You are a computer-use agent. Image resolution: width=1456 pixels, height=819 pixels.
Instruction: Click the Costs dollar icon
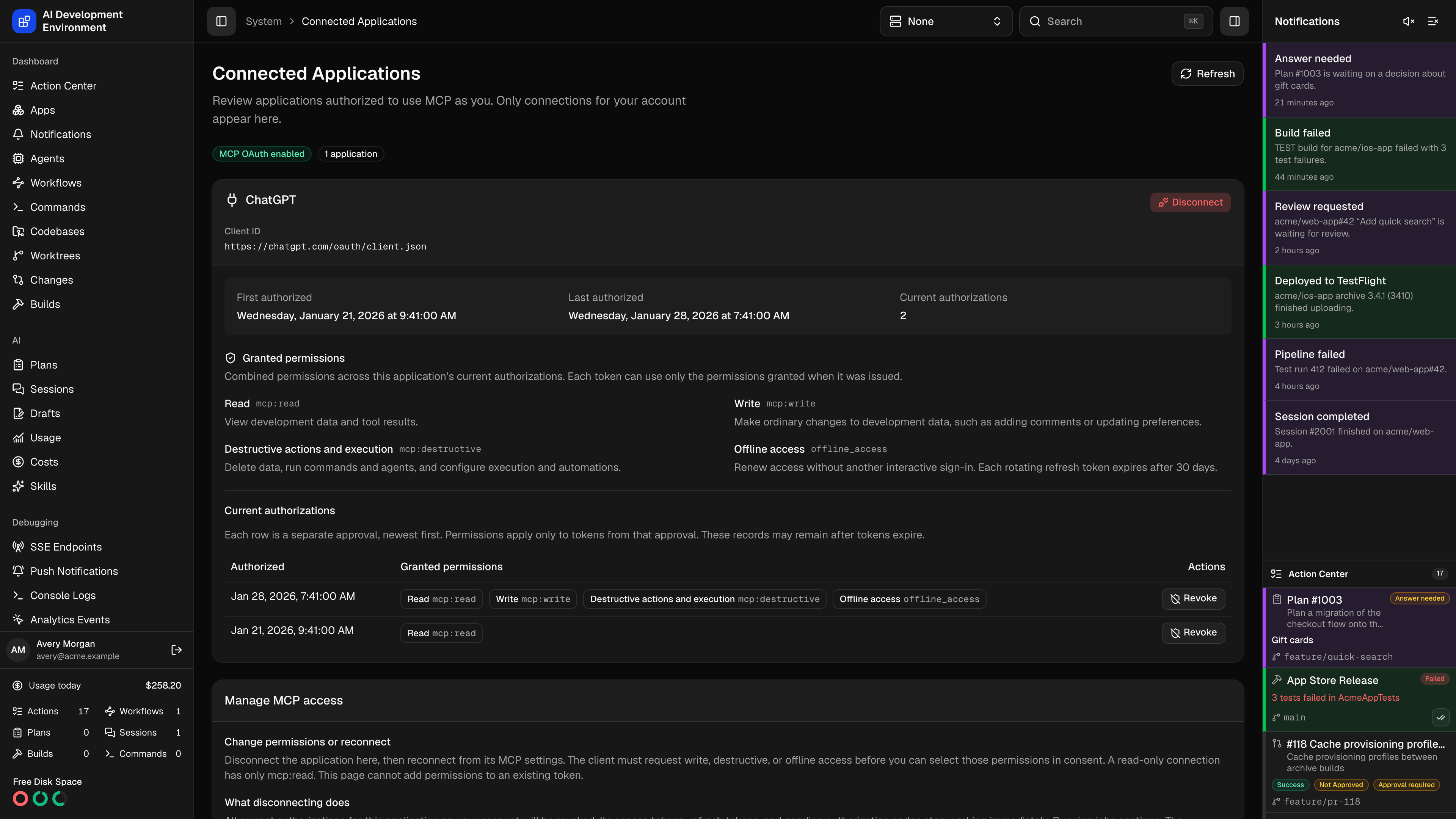pos(18,462)
